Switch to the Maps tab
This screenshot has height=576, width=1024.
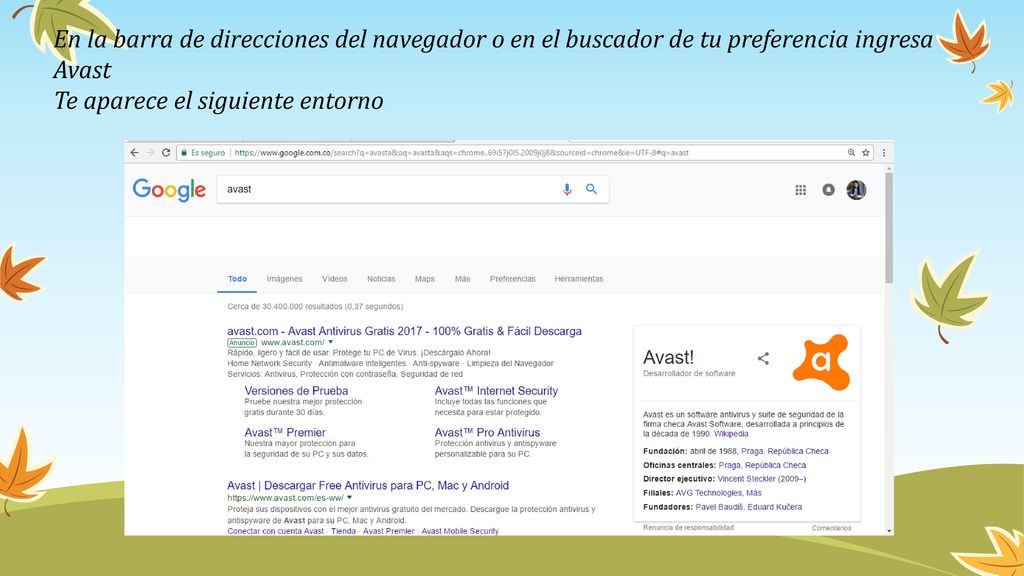click(x=424, y=279)
